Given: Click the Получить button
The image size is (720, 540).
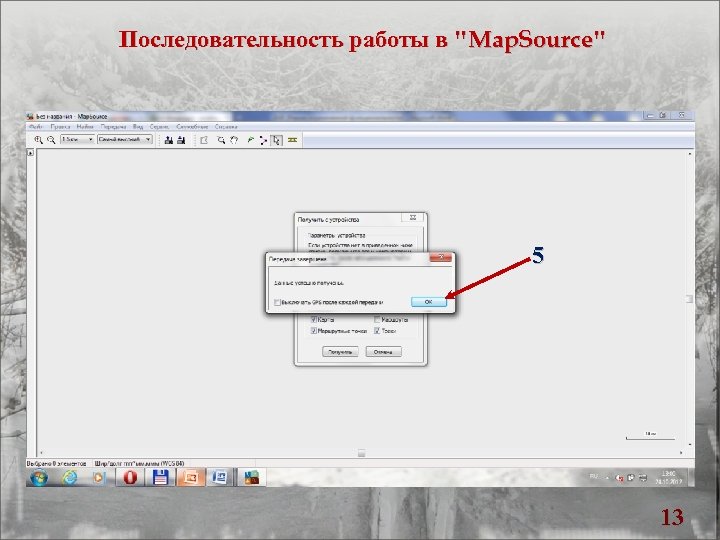Looking at the screenshot, I should click(x=340, y=352).
